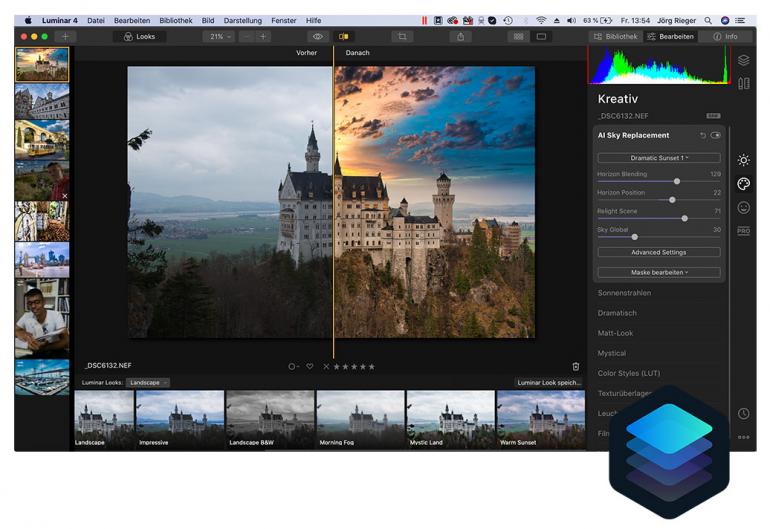
Task: Adjust the Horizon Position slider handle
Action: 672,200
